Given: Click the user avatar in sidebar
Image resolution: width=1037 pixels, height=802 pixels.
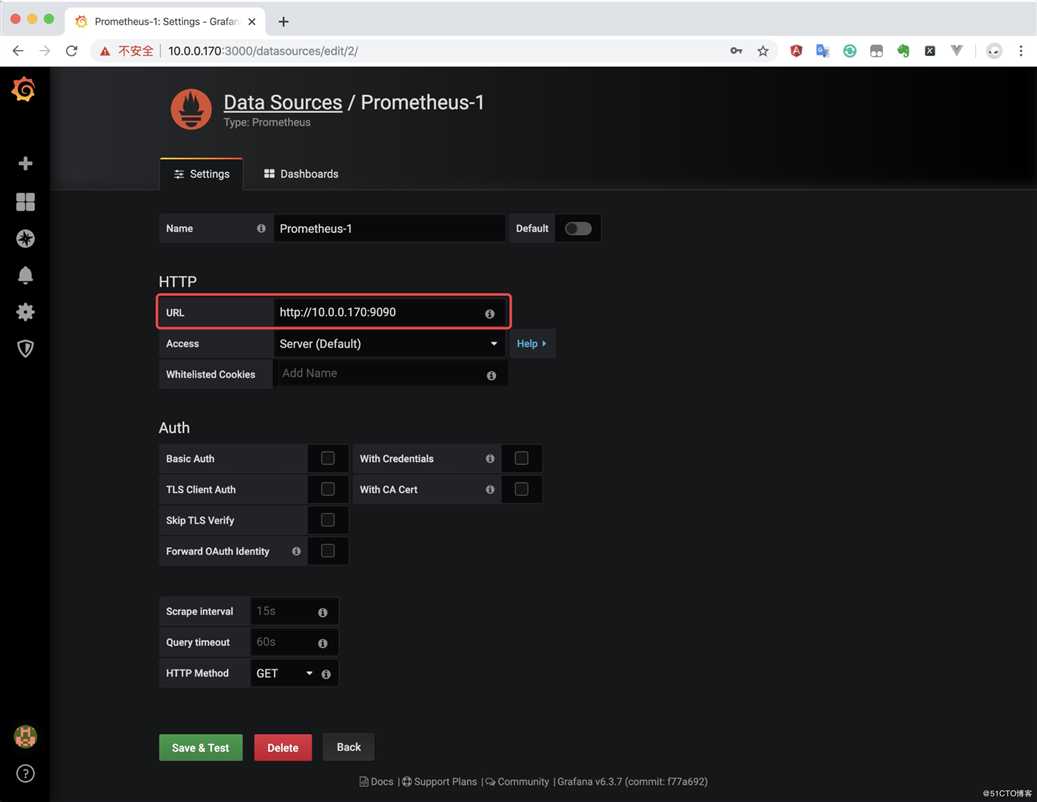Looking at the screenshot, I should [25, 736].
